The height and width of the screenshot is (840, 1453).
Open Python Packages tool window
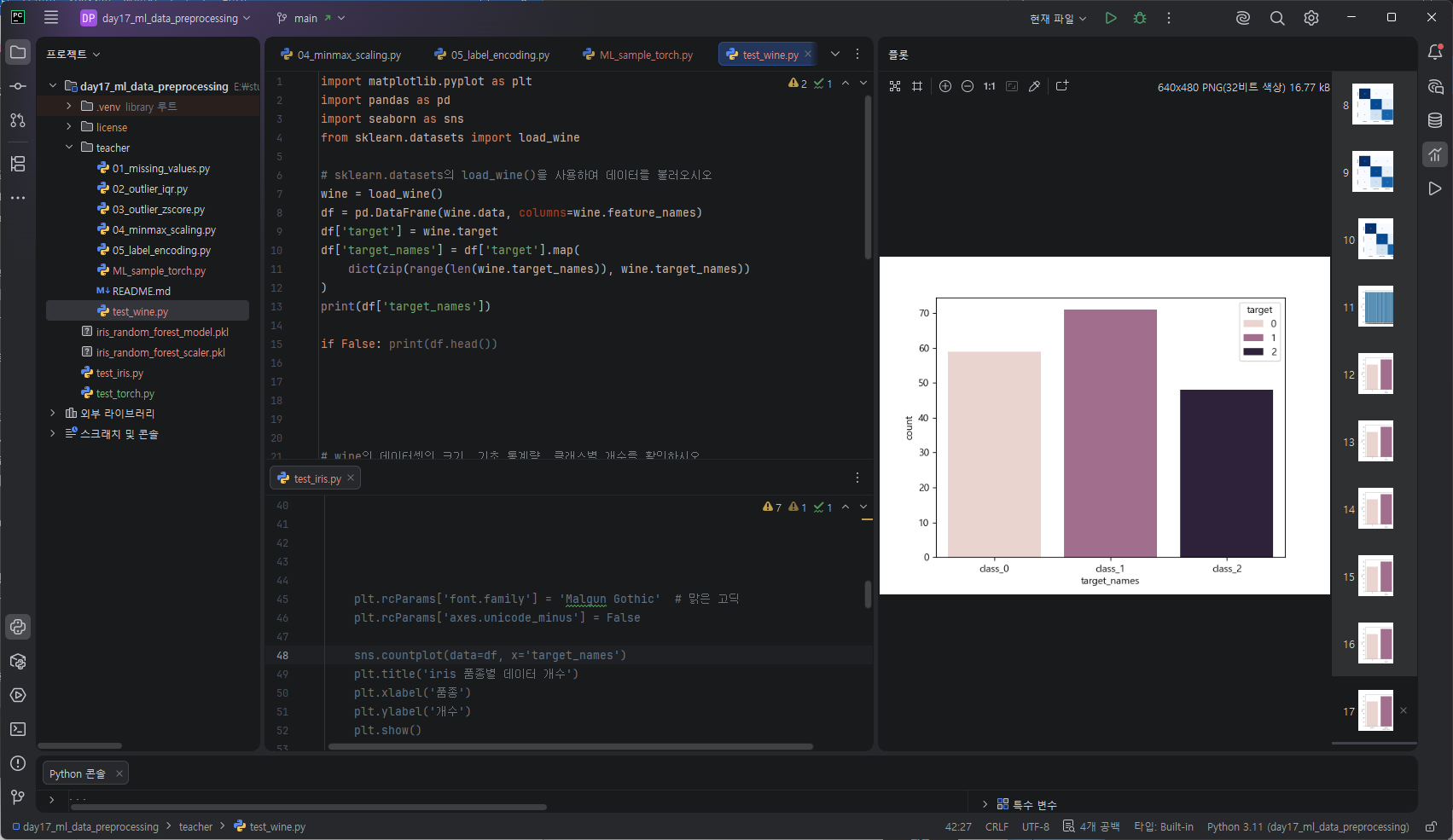click(x=18, y=661)
